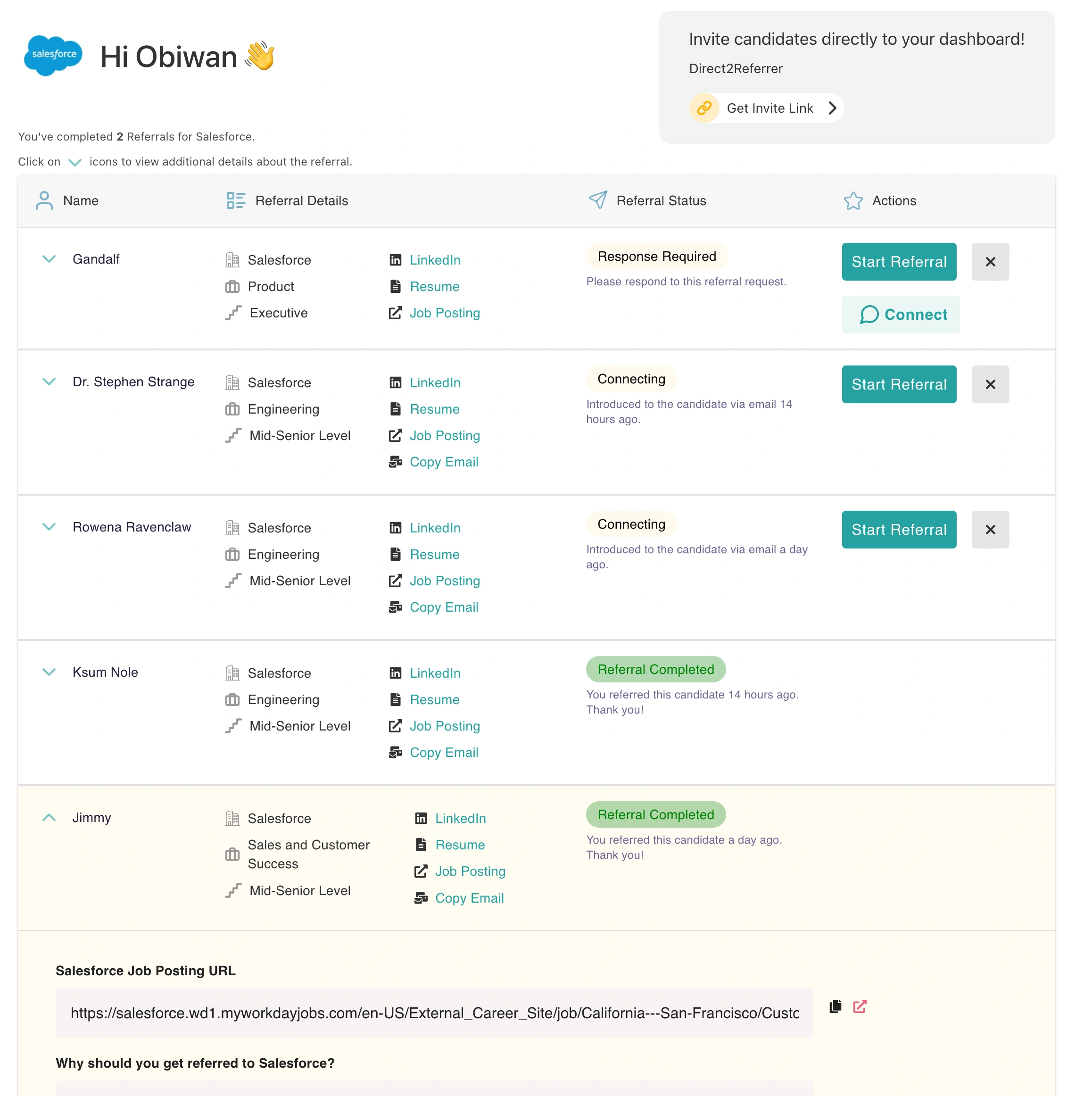The height and width of the screenshot is (1096, 1092).
Task: Click Connect to message Gandalf
Action: pyautogui.click(x=900, y=314)
